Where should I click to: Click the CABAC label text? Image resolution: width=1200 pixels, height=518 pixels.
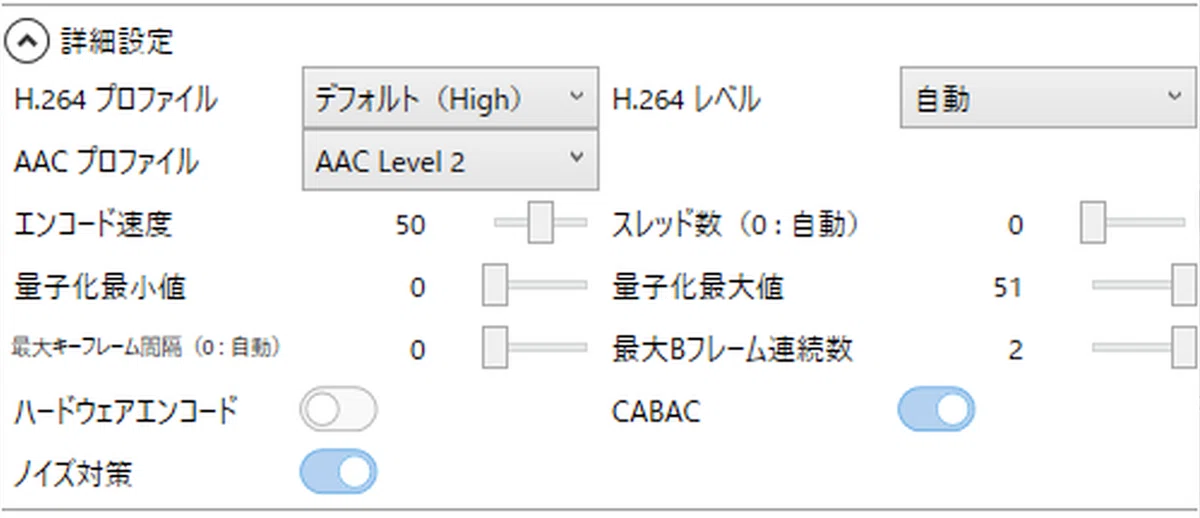click(x=655, y=412)
